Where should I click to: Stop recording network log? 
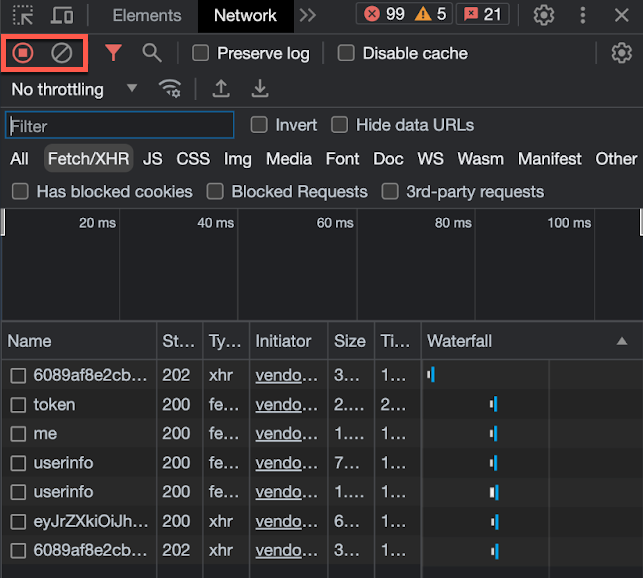tap(23, 53)
